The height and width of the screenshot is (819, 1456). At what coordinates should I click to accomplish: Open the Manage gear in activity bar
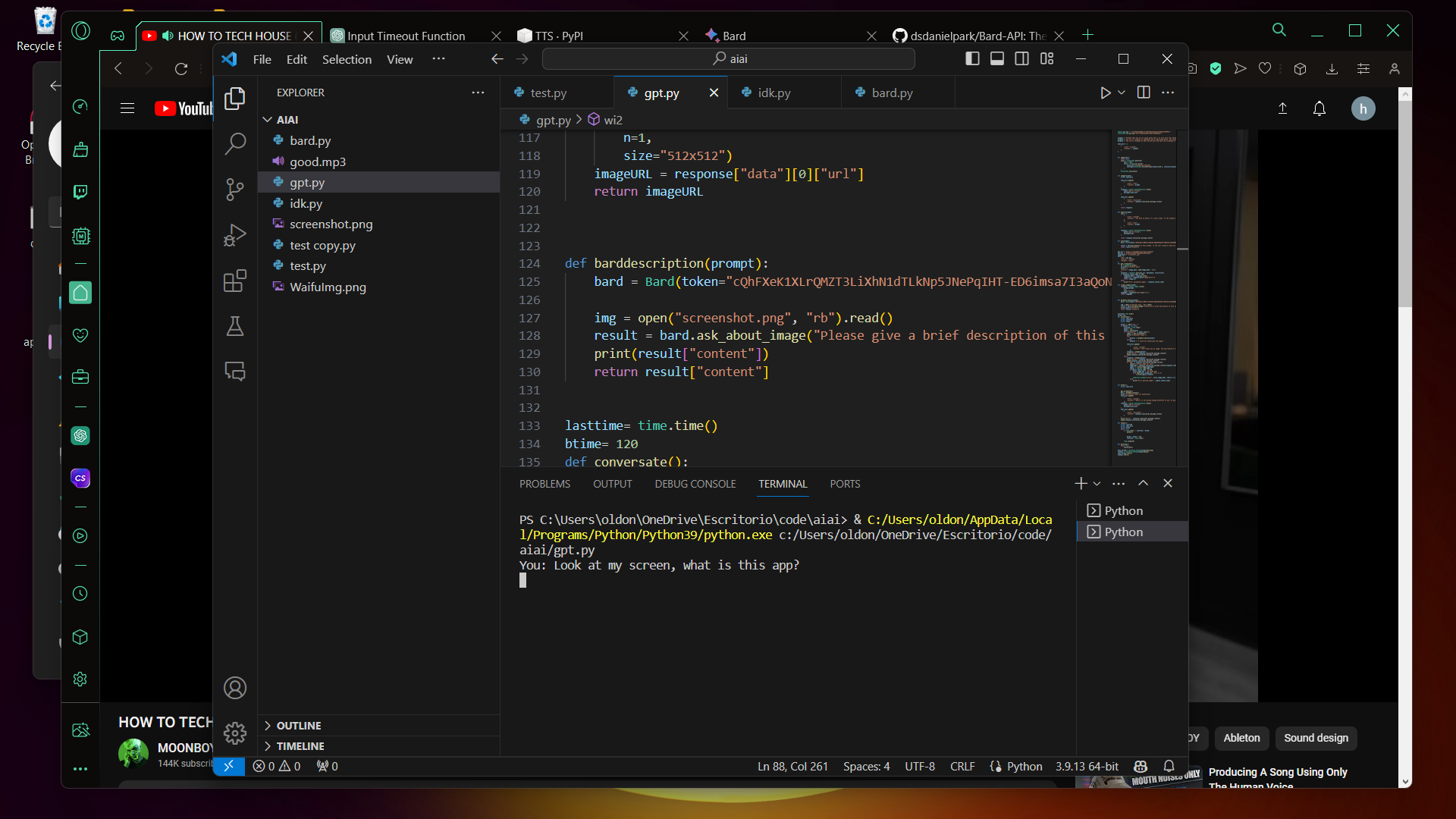(x=235, y=733)
